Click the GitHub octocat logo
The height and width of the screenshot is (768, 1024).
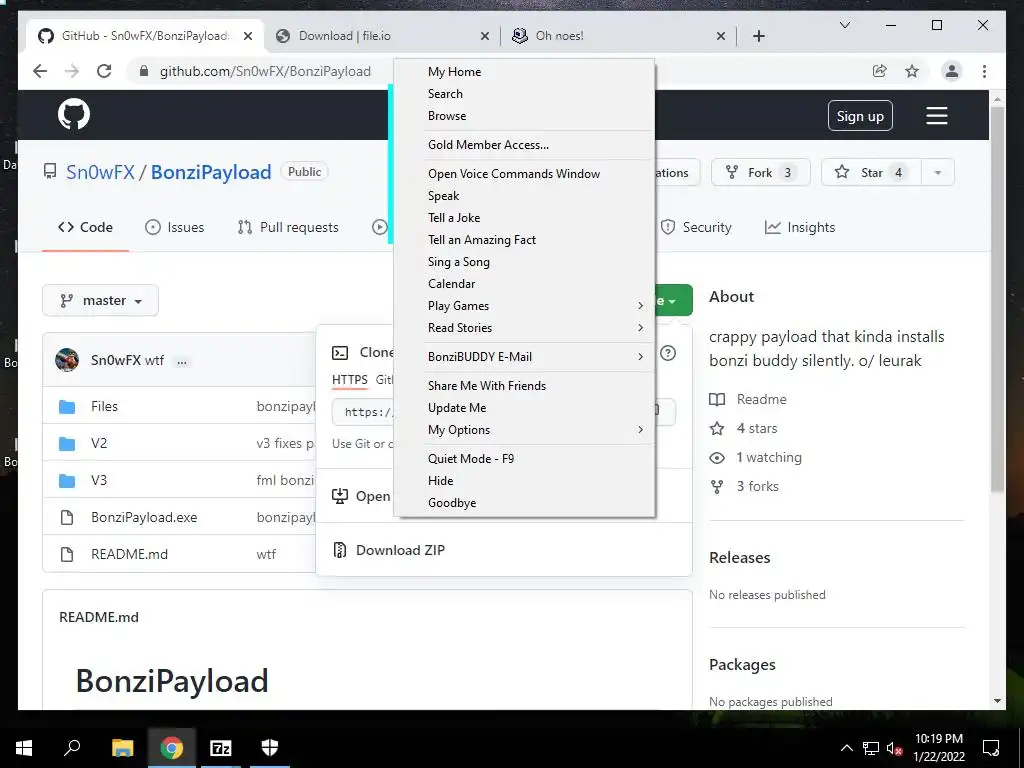pos(74,114)
